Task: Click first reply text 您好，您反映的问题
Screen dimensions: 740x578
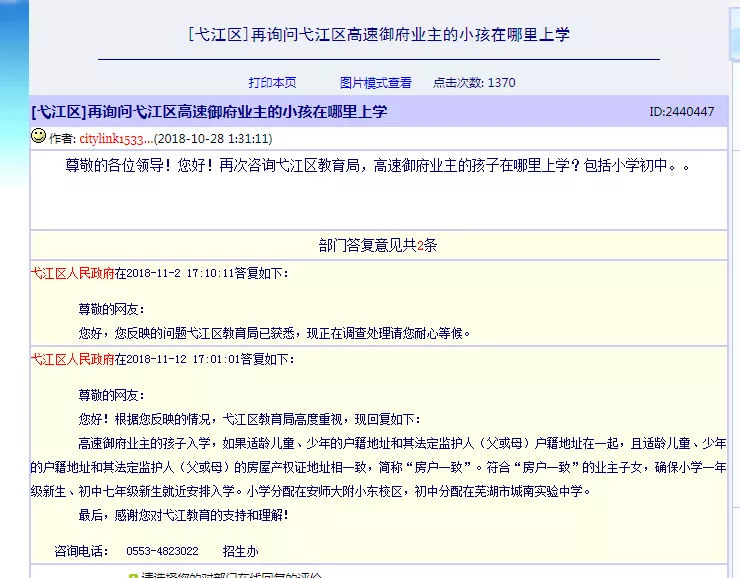Action: tap(273, 332)
